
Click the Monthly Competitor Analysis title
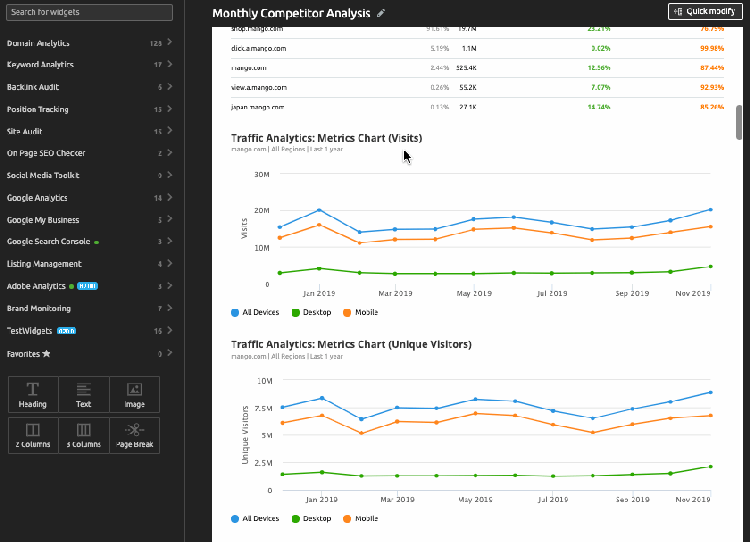(291, 13)
